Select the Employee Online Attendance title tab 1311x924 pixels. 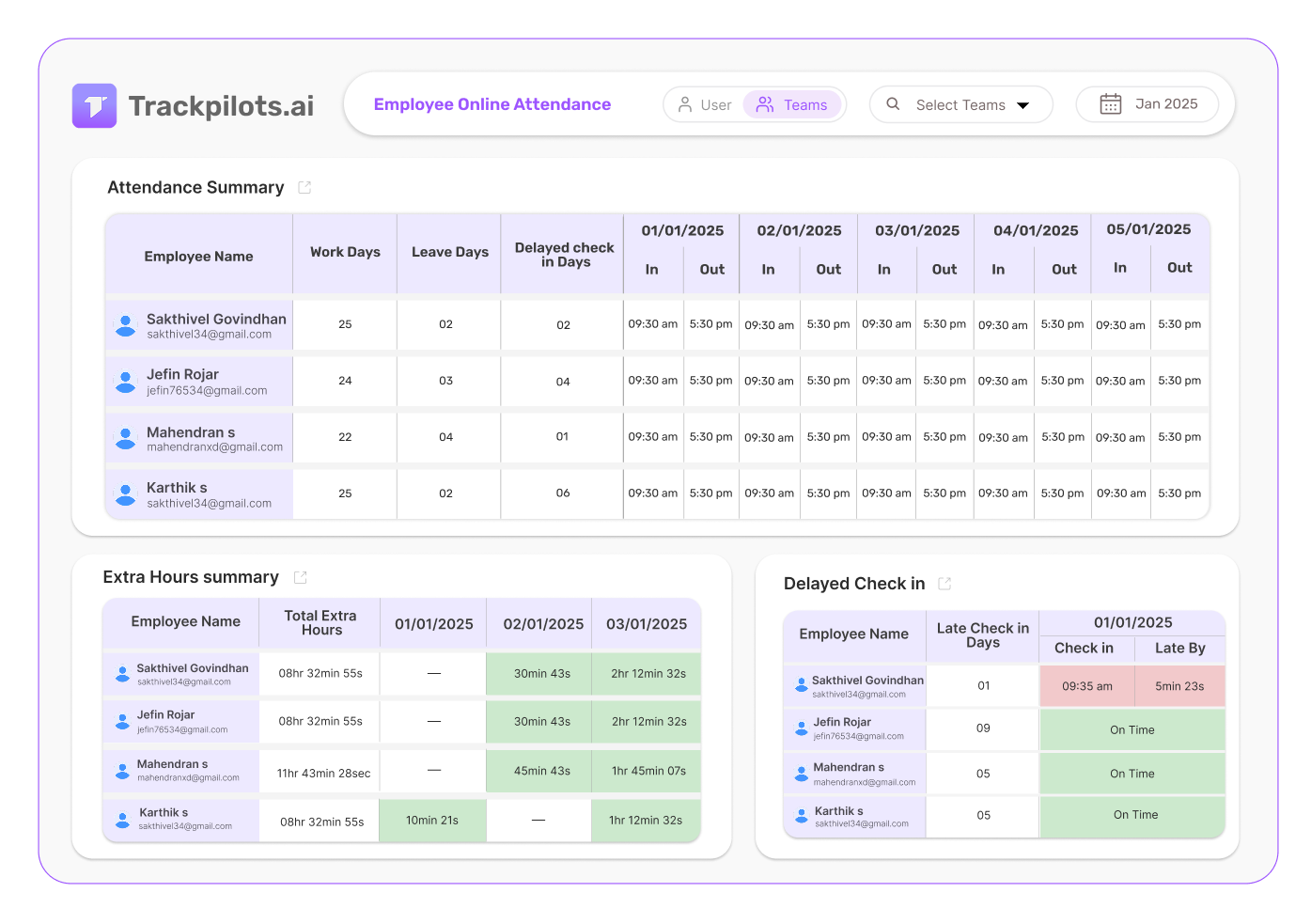click(492, 104)
